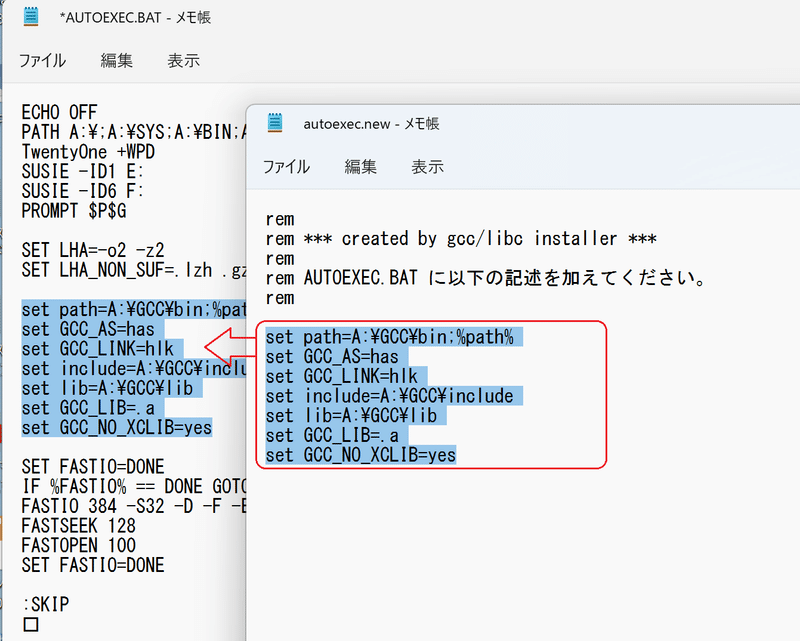Click the AUTOEXEC.BAT Notepad window icon
This screenshot has height=641, width=800.
(31, 17)
